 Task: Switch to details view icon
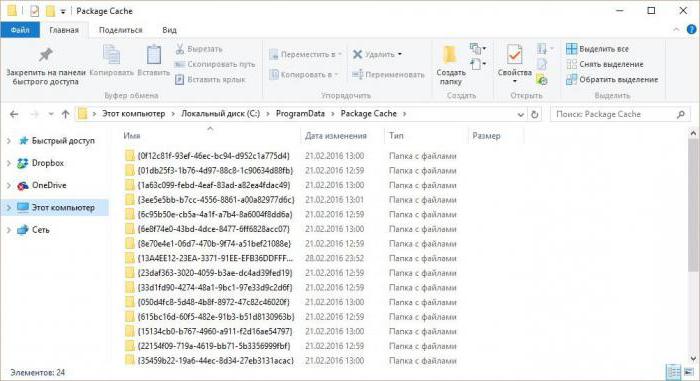673,372
